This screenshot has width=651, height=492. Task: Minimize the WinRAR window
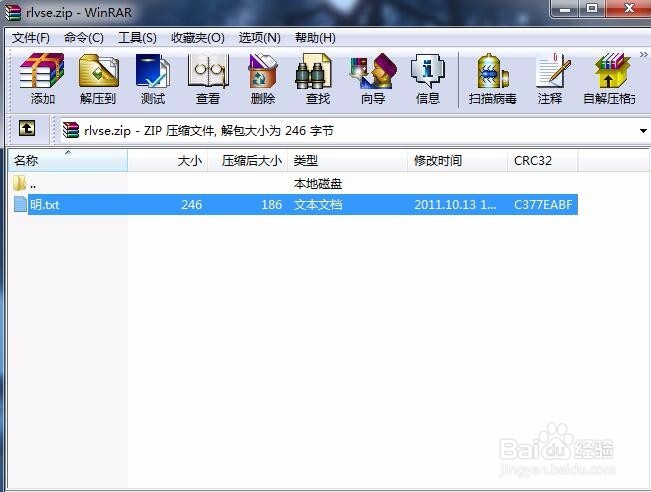pyautogui.click(x=565, y=8)
